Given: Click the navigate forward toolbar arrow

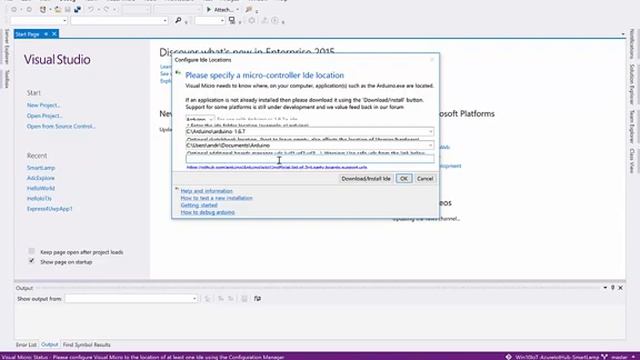Looking at the screenshot, I should (x=29, y=9).
